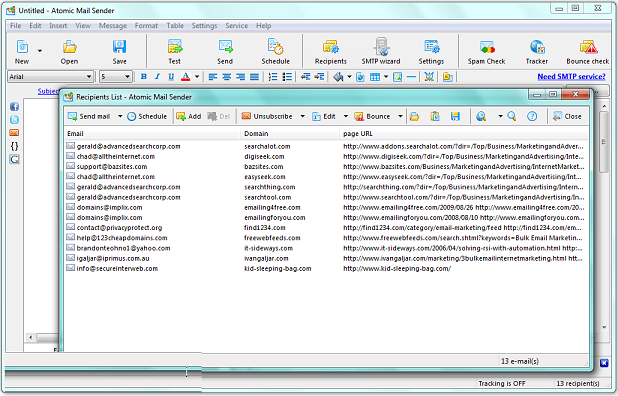
Task: Click the Facebook sidebar icon
Action: pyautogui.click(x=14, y=107)
